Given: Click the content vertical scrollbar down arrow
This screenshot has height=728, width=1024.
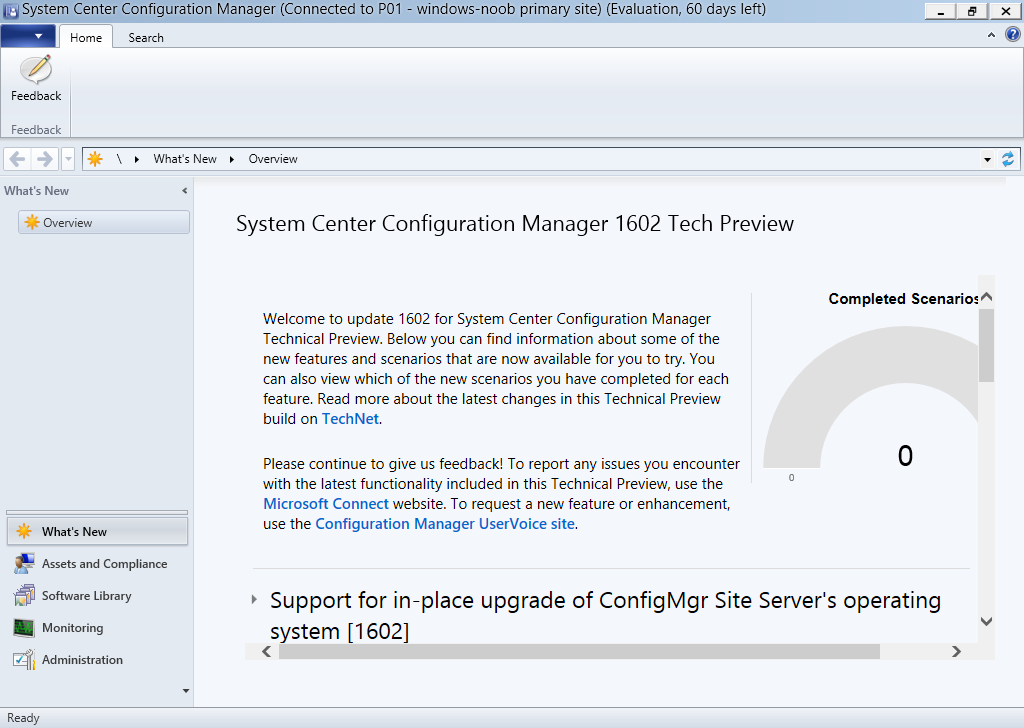Looking at the screenshot, I should point(987,621).
